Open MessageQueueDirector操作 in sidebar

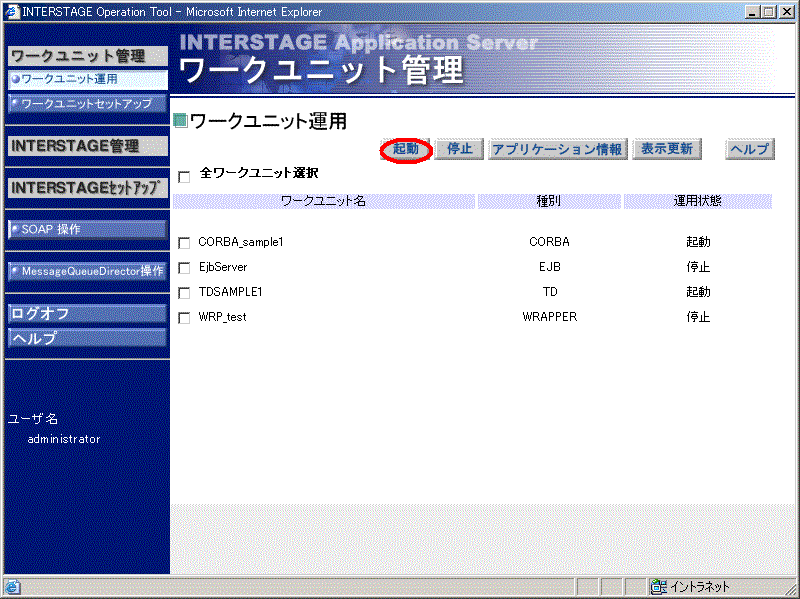87,271
